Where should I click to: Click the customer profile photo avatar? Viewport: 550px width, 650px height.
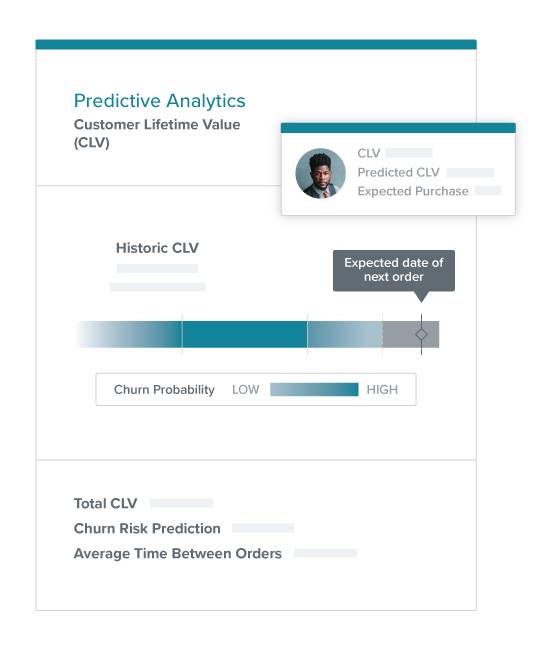tap(320, 173)
